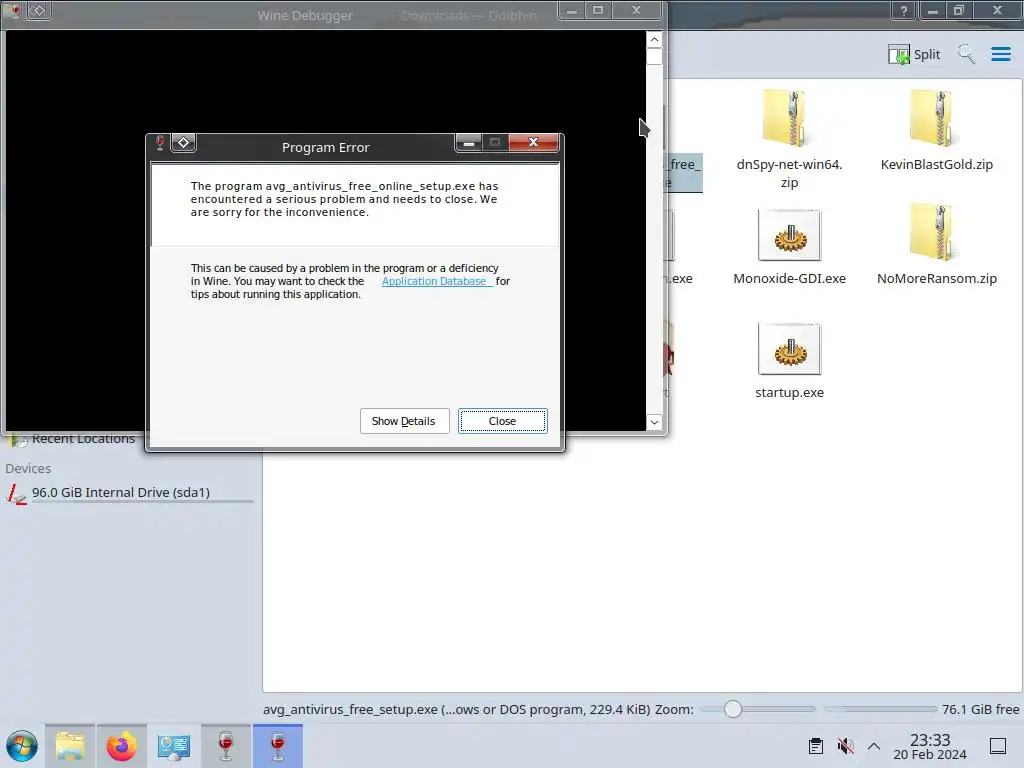Launch Firefox from the taskbar
Viewport: 1024px width, 768px height.
tap(121, 746)
